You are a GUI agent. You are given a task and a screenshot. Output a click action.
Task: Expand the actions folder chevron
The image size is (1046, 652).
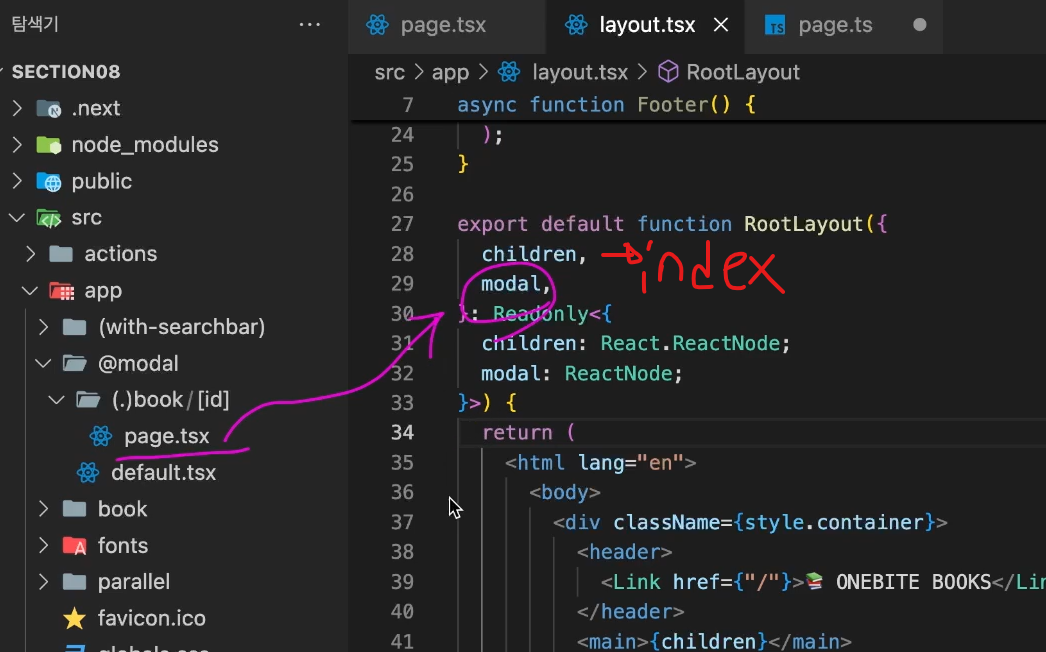tap(30, 254)
